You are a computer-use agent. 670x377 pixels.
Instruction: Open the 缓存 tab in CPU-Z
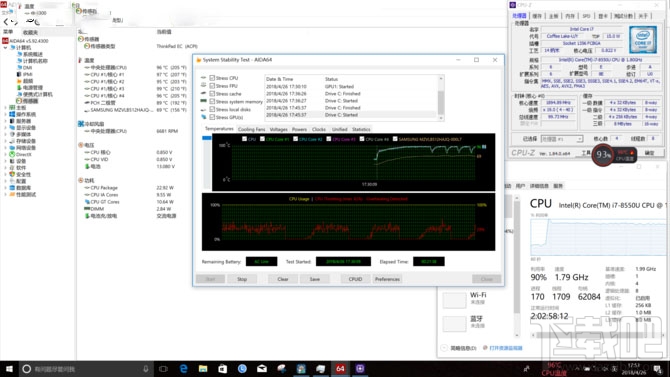(x=537, y=16)
